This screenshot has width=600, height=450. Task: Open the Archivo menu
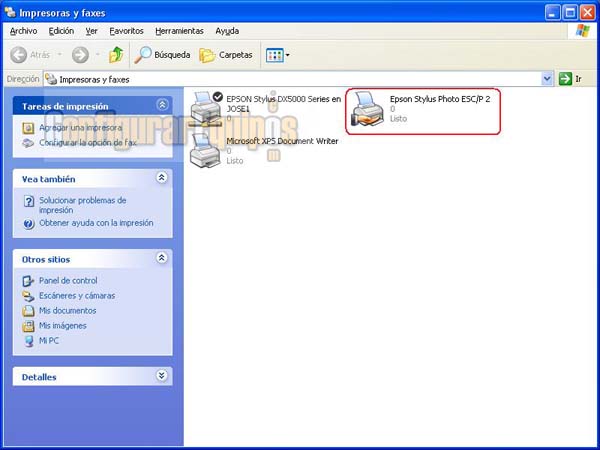[x=23, y=31]
